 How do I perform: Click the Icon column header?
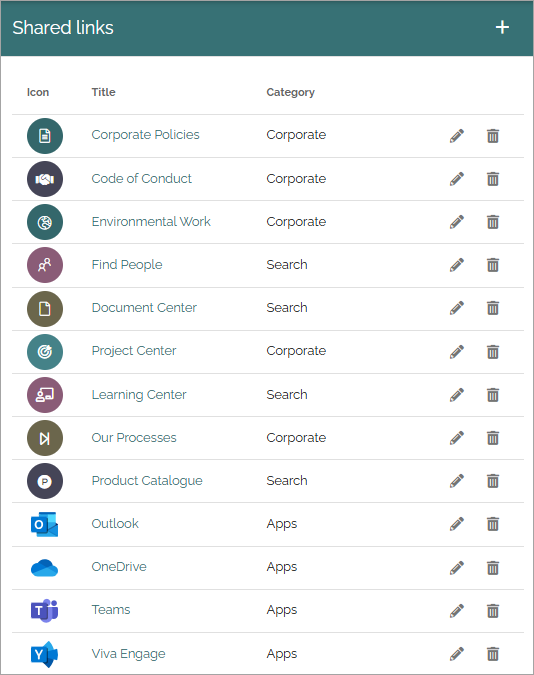38,92
